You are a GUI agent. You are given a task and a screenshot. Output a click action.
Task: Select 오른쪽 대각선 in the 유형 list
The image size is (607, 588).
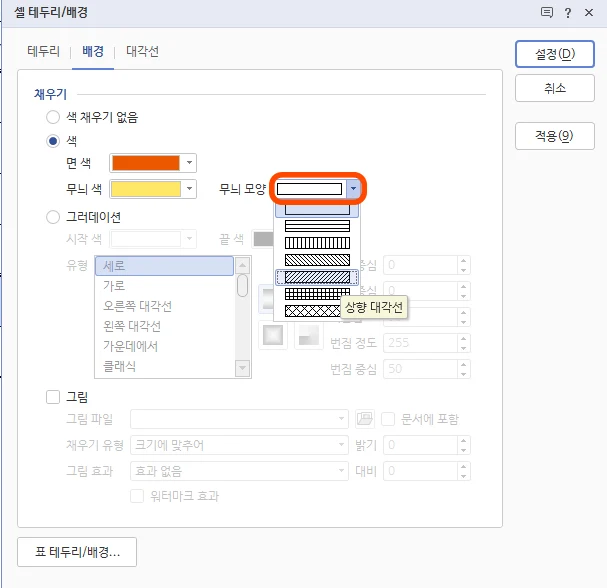(165, 306)
